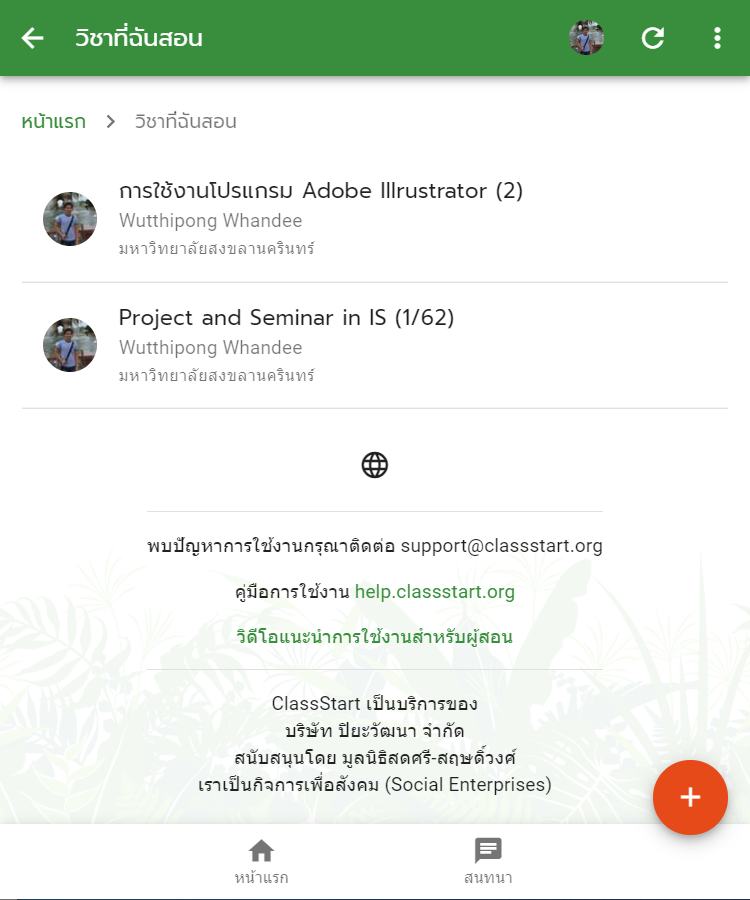Click the home icon in bottom bar

click(x=261, y=850)
